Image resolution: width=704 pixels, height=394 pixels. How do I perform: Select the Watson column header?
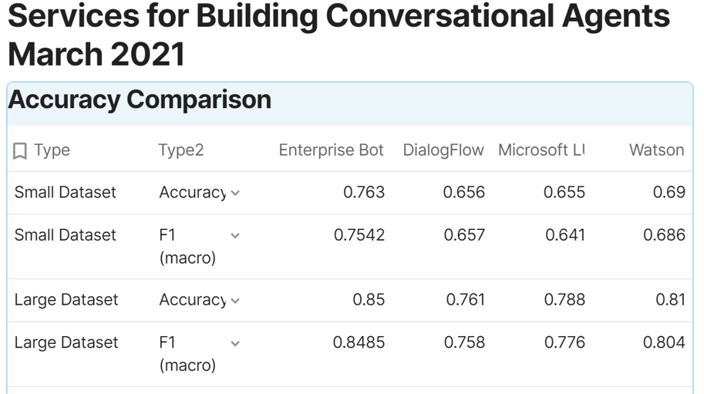(x=656, y=150)
